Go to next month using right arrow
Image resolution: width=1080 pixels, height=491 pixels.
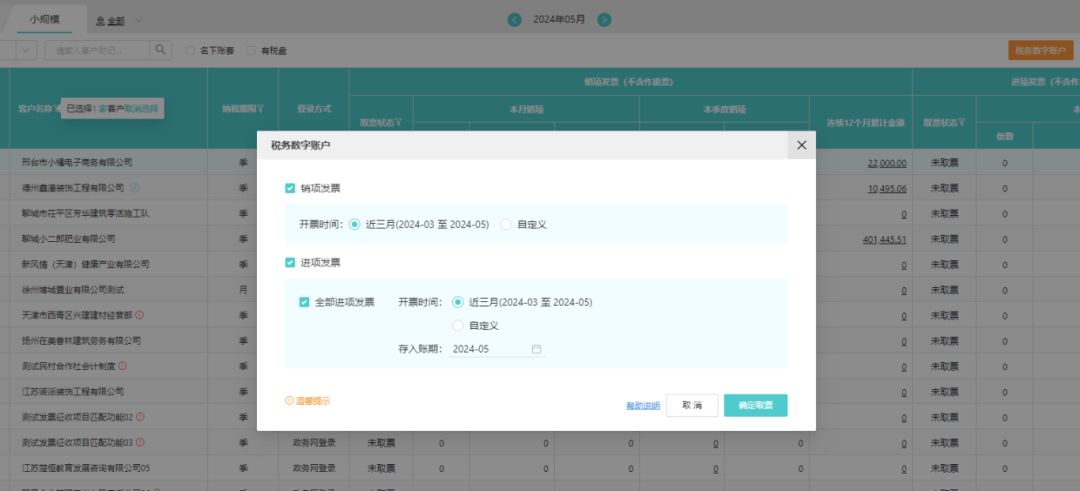pyautogui.click(x=604, y=20)
